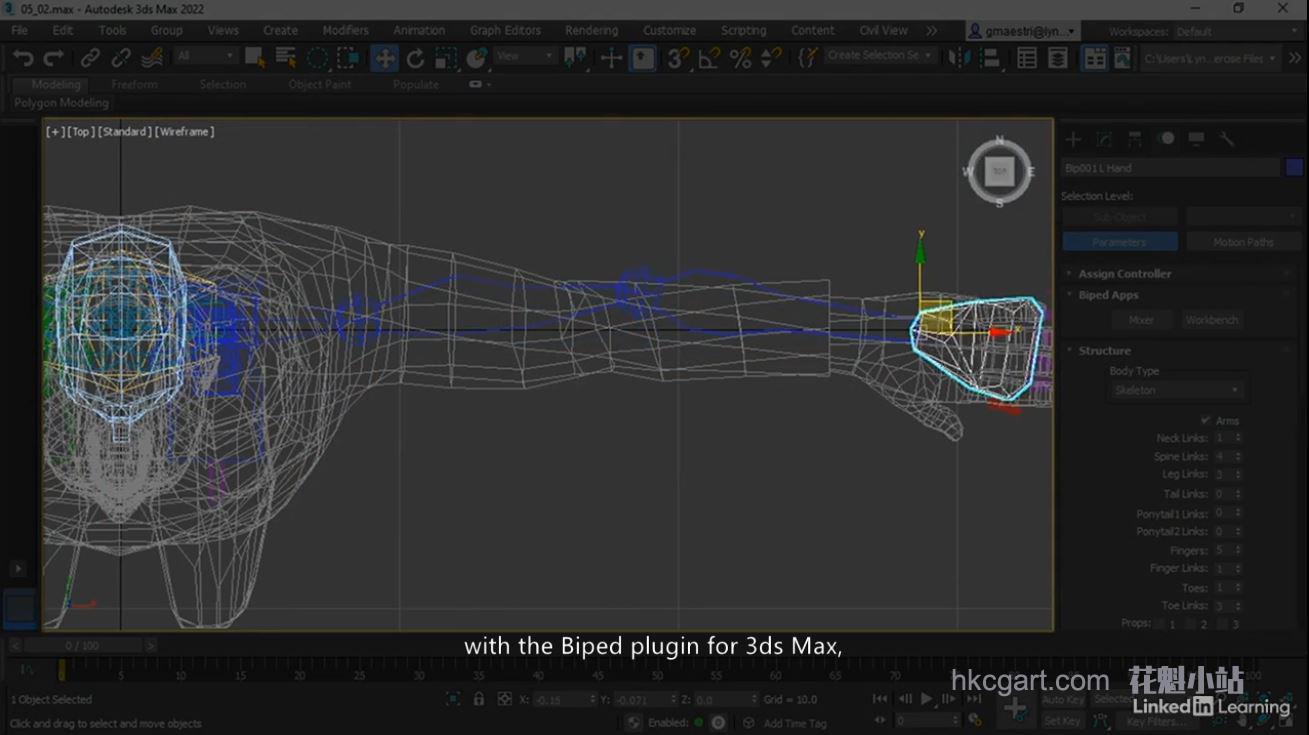Open the Create tab in command panel

tap(1074, 139)
